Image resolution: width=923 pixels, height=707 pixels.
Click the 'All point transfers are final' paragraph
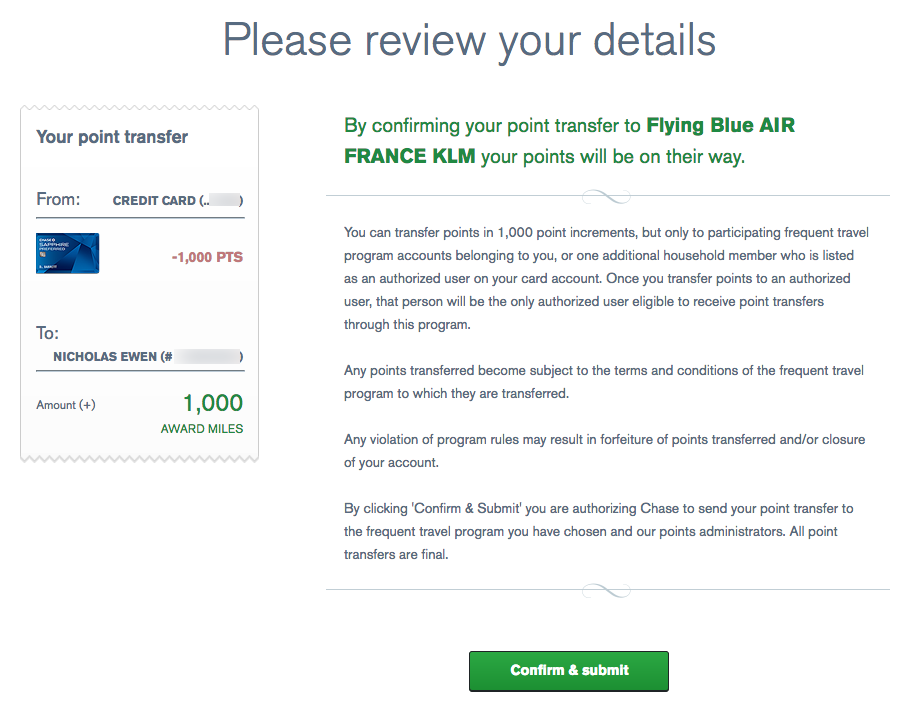tap(598, 531)
